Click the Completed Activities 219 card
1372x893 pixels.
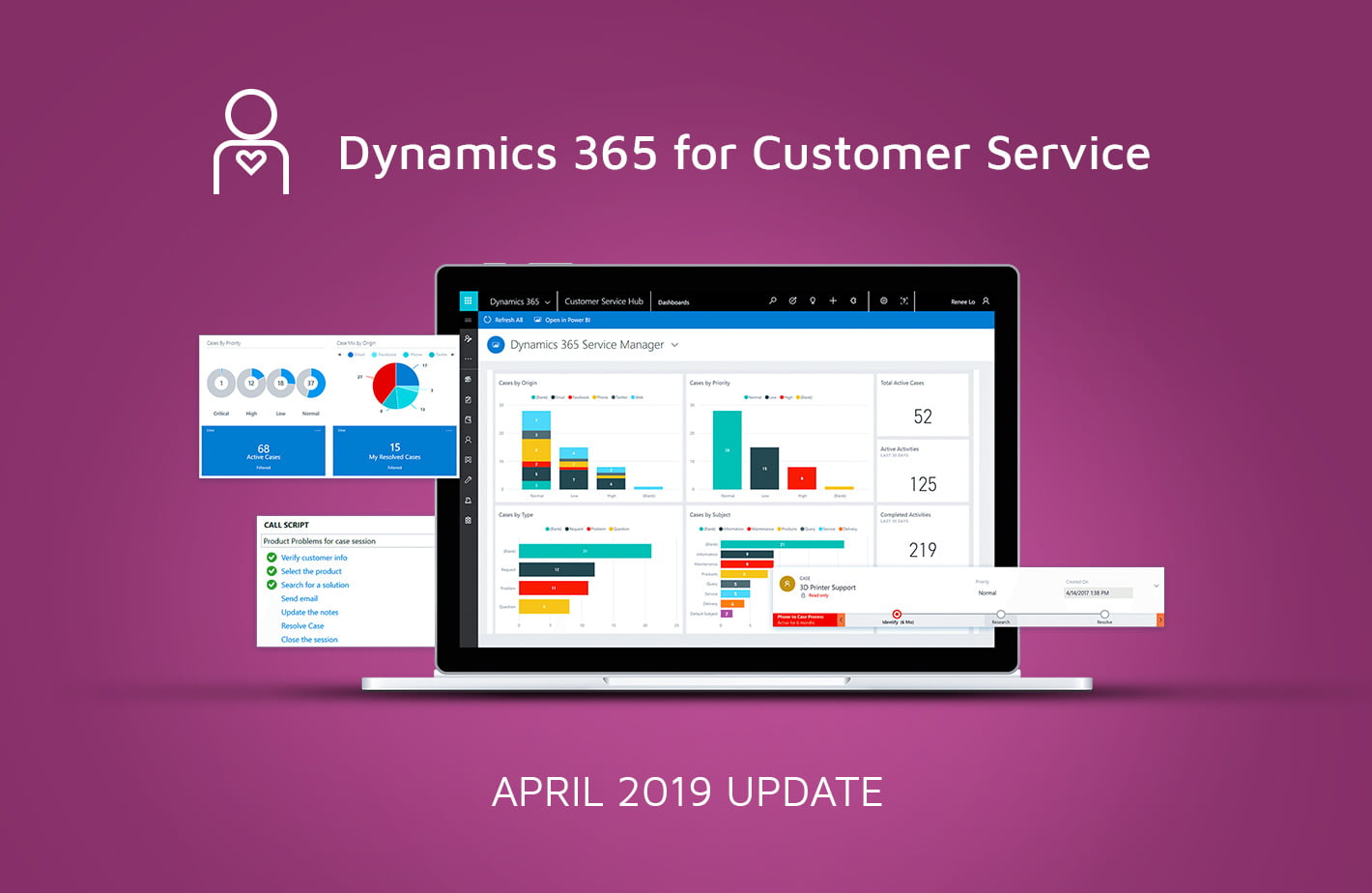923,537
